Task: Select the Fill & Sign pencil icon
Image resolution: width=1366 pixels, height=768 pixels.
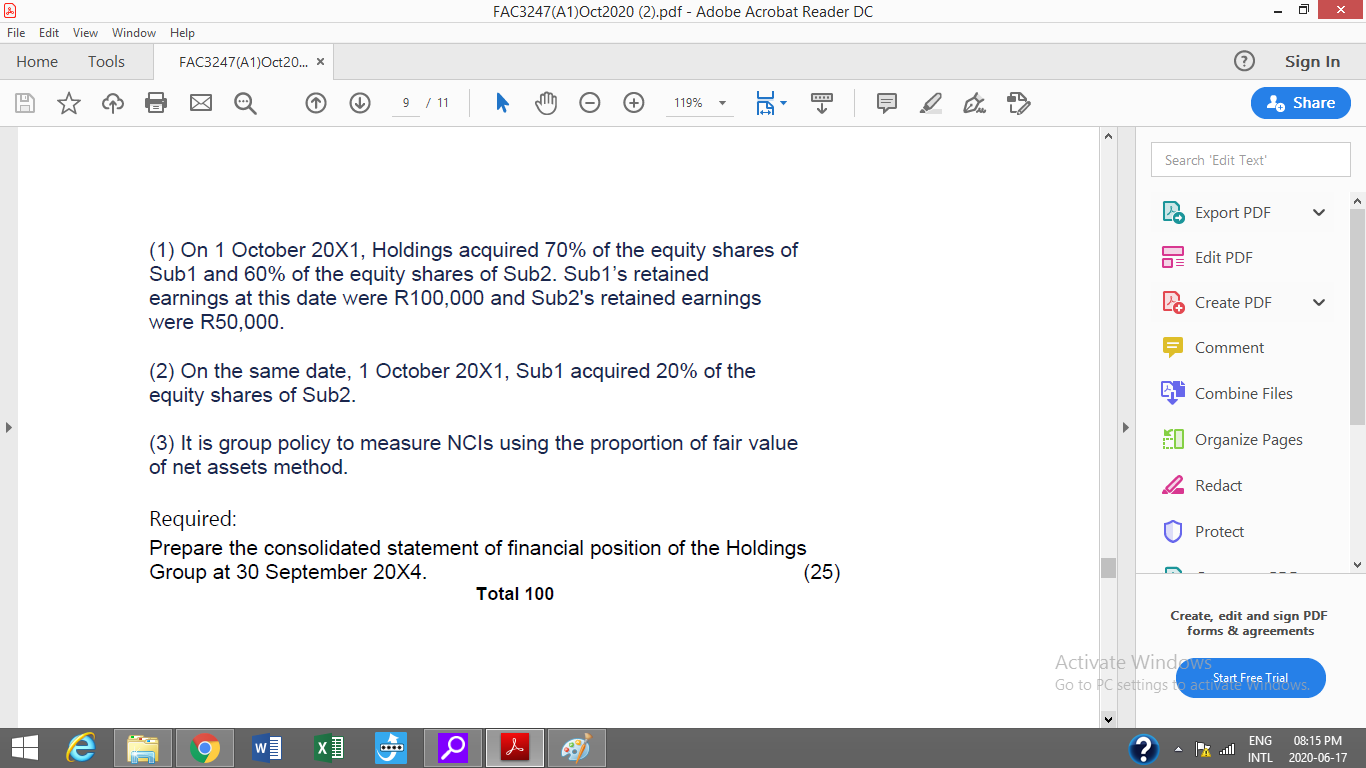Action: pos(930,103)
